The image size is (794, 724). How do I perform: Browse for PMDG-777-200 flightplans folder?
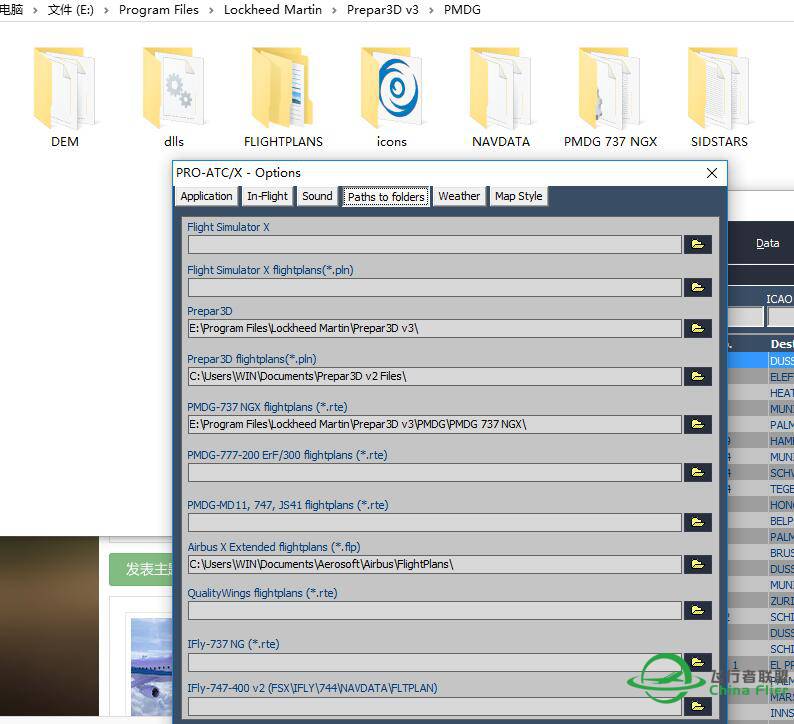pyautogui.click(x=697, y=472)
